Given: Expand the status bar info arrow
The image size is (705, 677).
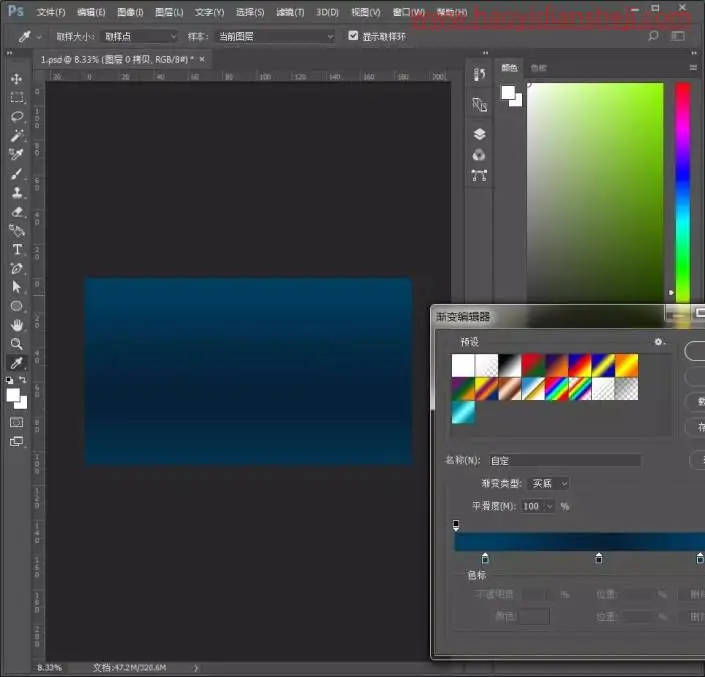Looking at the screenshot, I should [x=196, y=668].
